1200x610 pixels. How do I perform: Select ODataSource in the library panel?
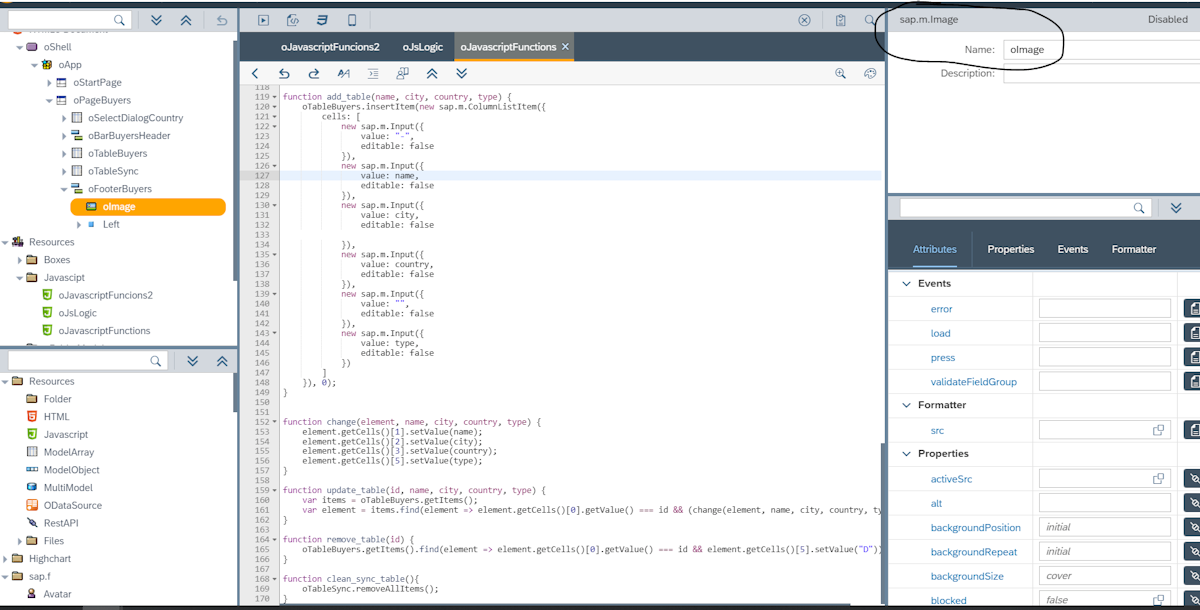72,506
